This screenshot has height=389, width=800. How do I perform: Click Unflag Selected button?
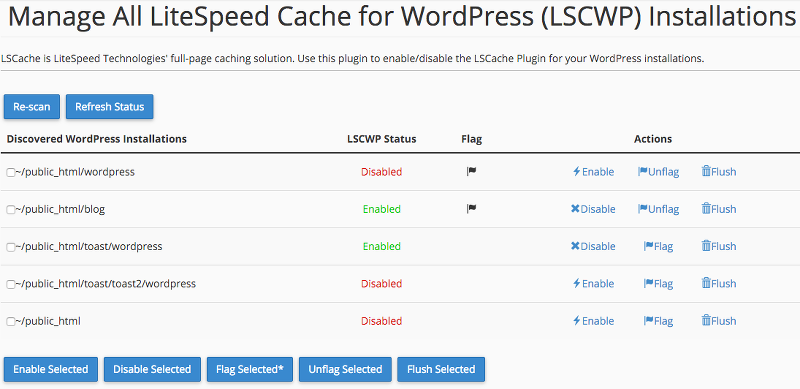345,369
